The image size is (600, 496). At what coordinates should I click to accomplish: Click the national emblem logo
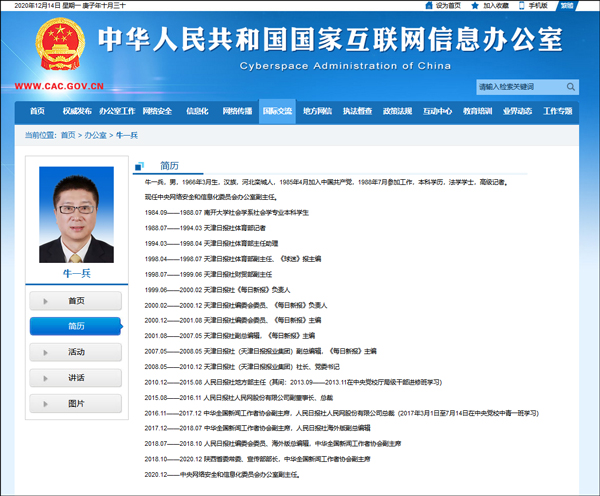coord(60,44)
